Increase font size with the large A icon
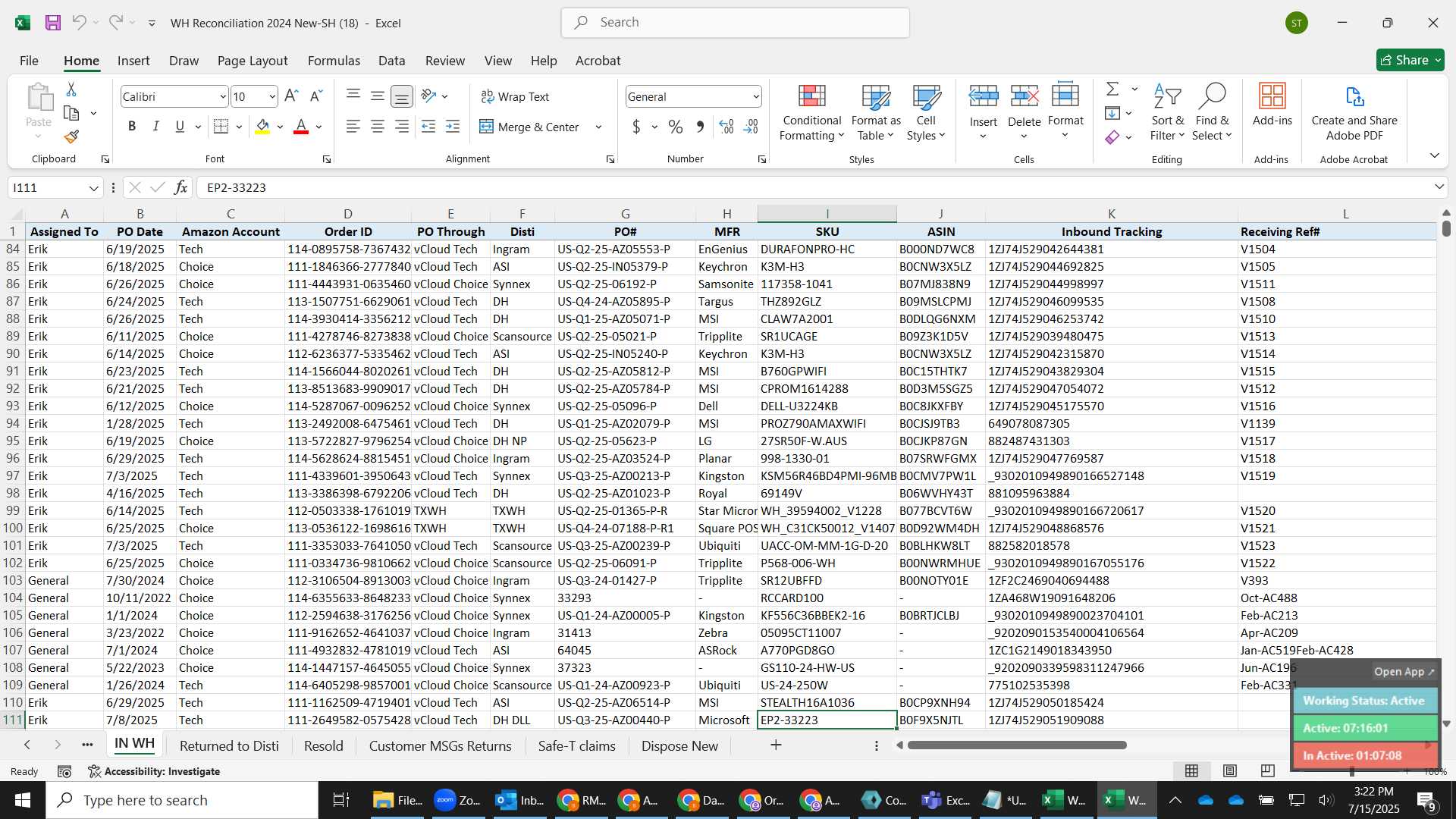1456x819 pixels. tap(291, 96)
